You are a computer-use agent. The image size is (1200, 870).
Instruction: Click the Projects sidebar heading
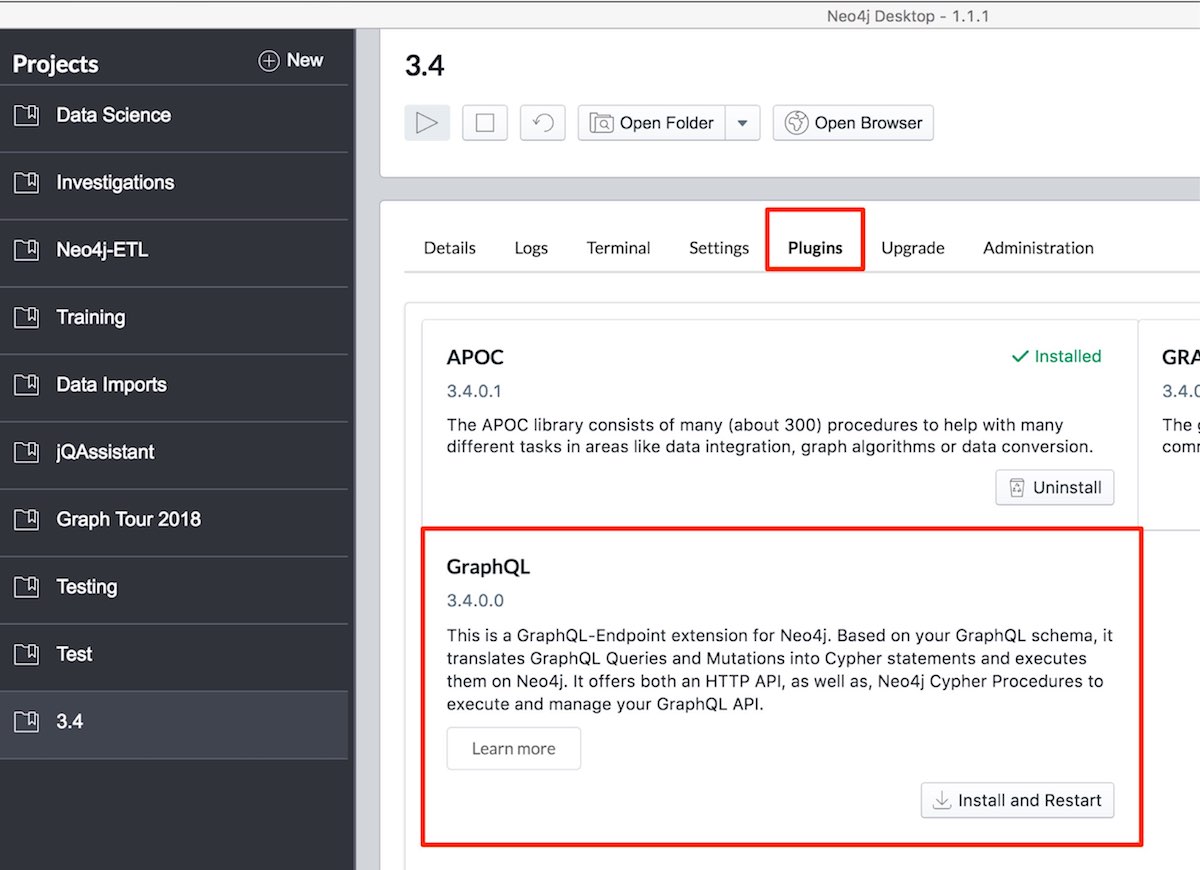tap(55, 64)
